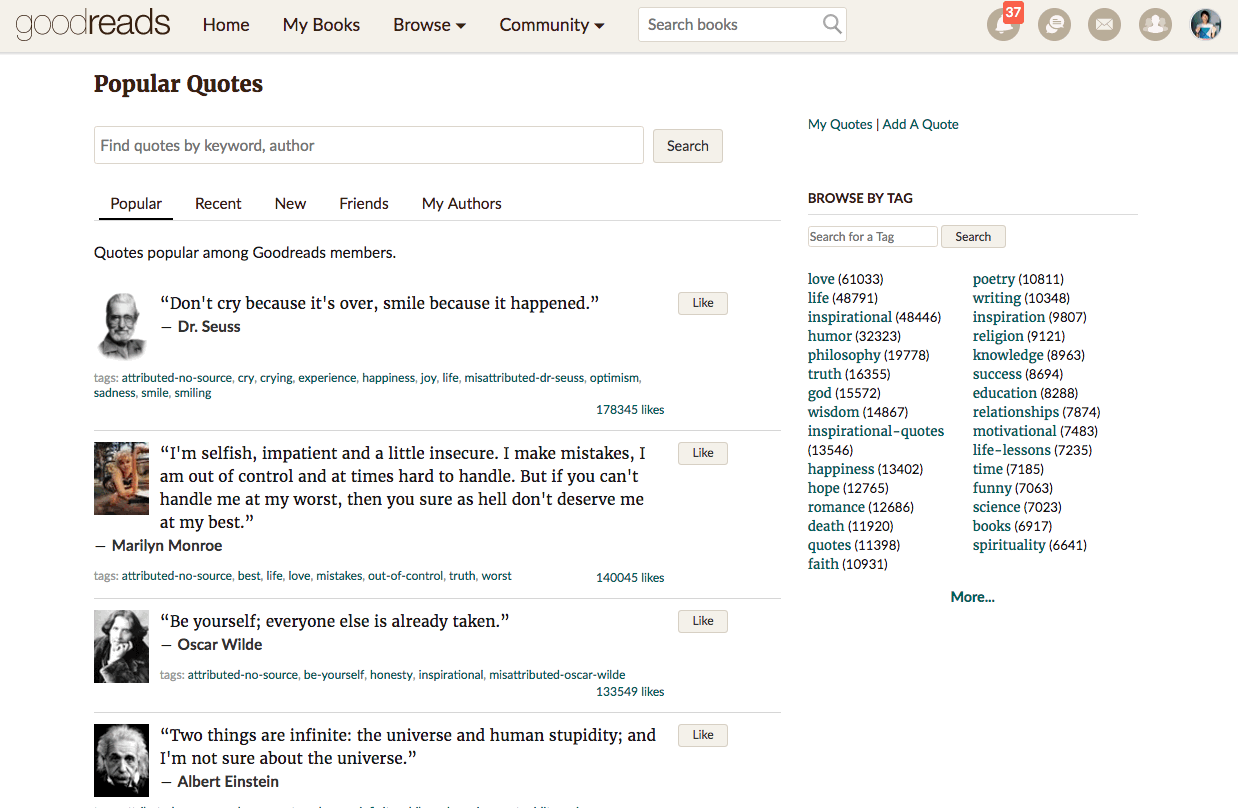Open the discussions speech bubble icon
The image size is (1238, 808).
click(x=1054, y=25)
